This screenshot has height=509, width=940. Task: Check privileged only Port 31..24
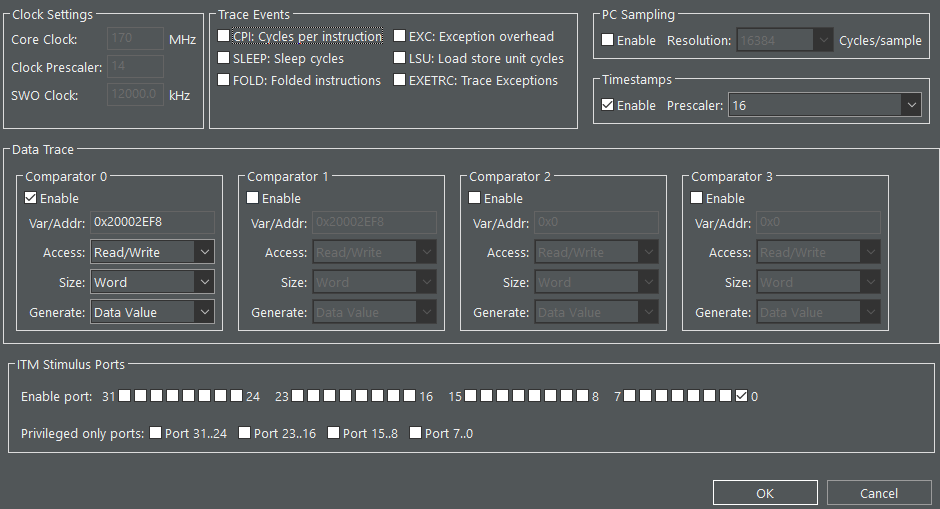click(156, 434)
